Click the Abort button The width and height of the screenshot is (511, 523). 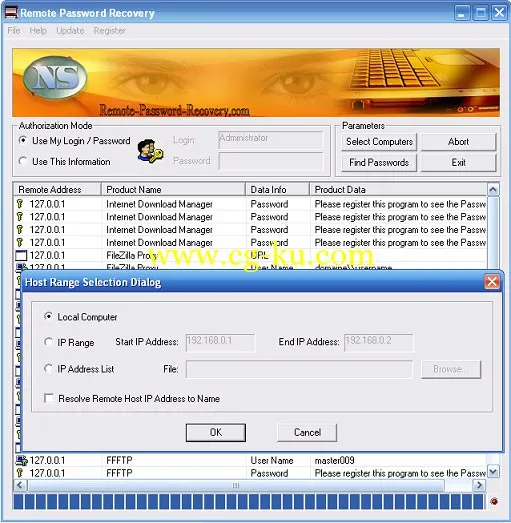click(x=458, y=142)
